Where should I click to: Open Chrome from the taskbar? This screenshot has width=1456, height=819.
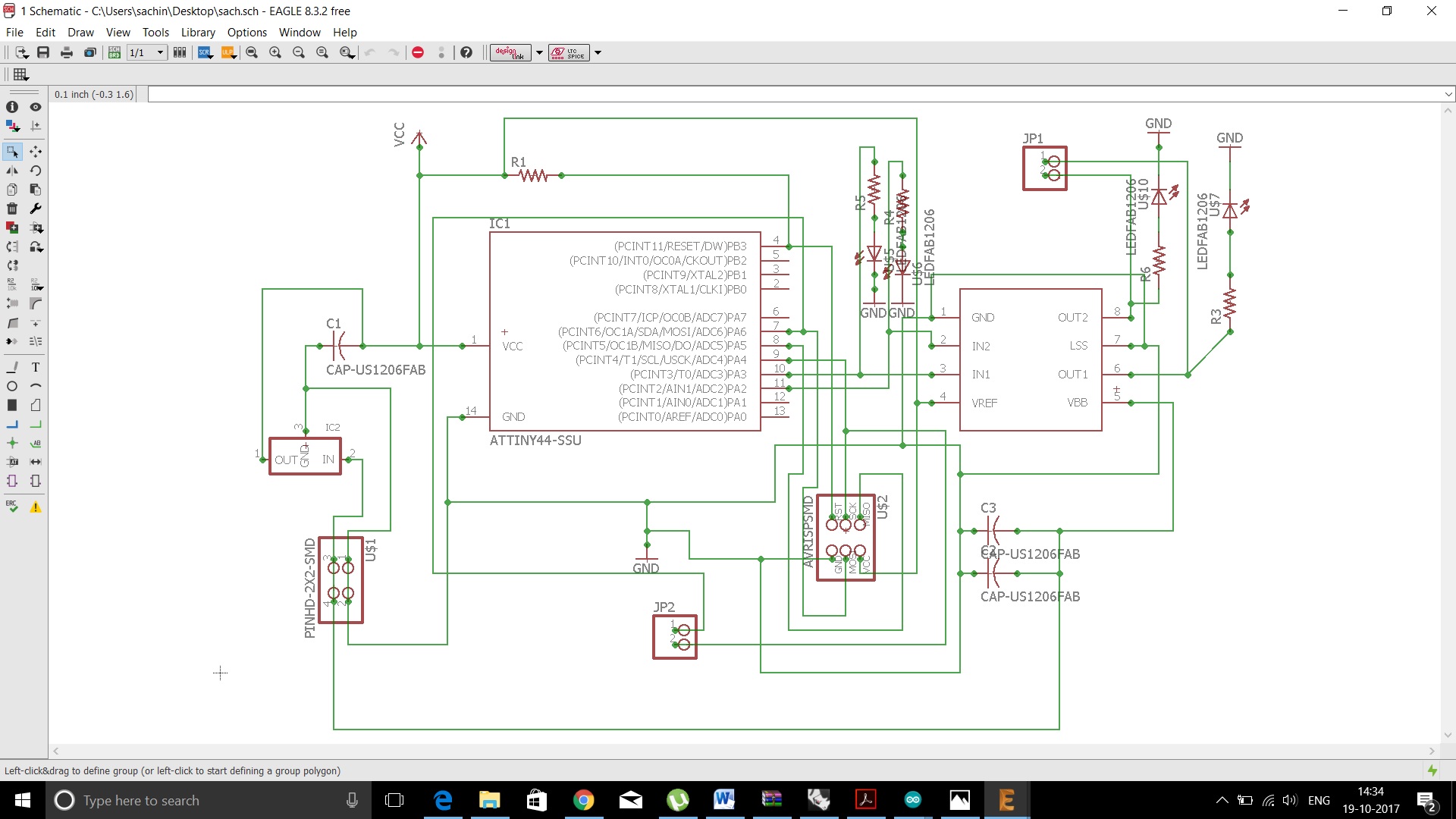(x=583, y=800)
